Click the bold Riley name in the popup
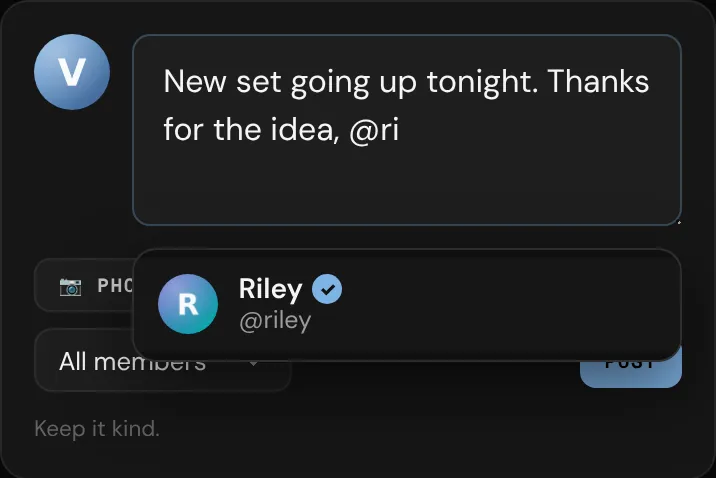 270,289
